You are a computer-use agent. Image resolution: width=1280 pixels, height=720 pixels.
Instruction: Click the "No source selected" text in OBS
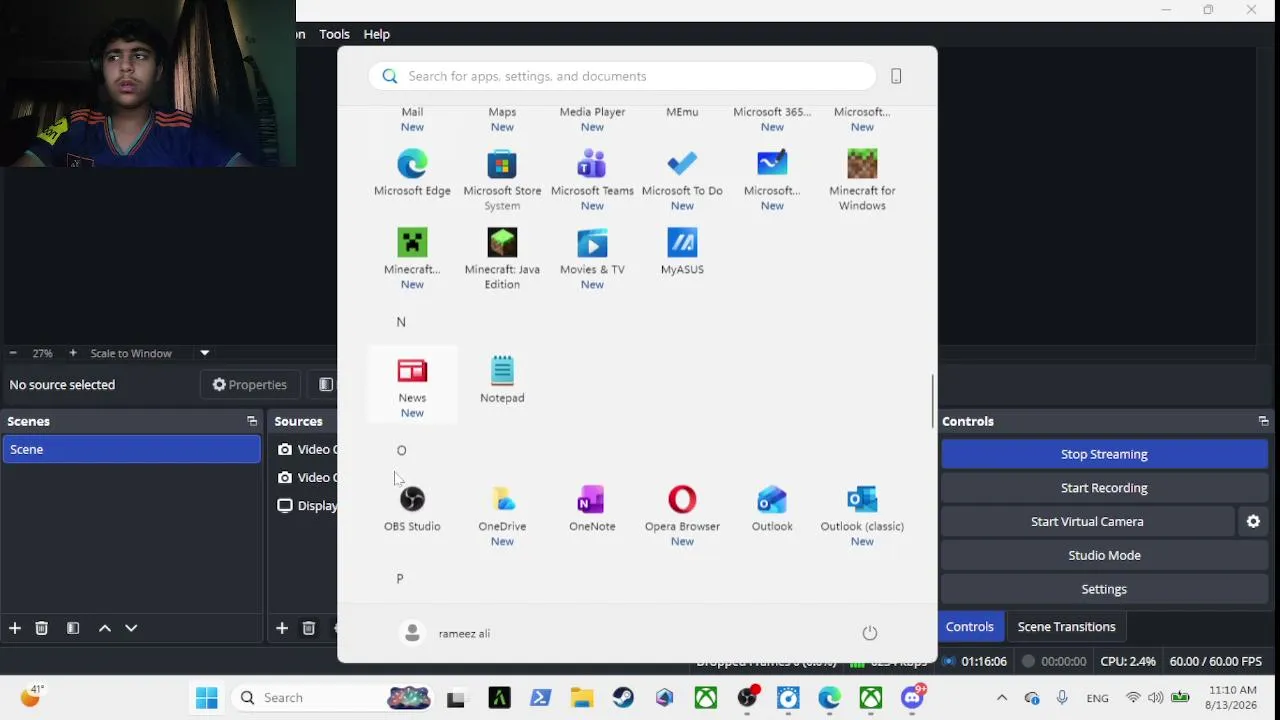point(62,385)
